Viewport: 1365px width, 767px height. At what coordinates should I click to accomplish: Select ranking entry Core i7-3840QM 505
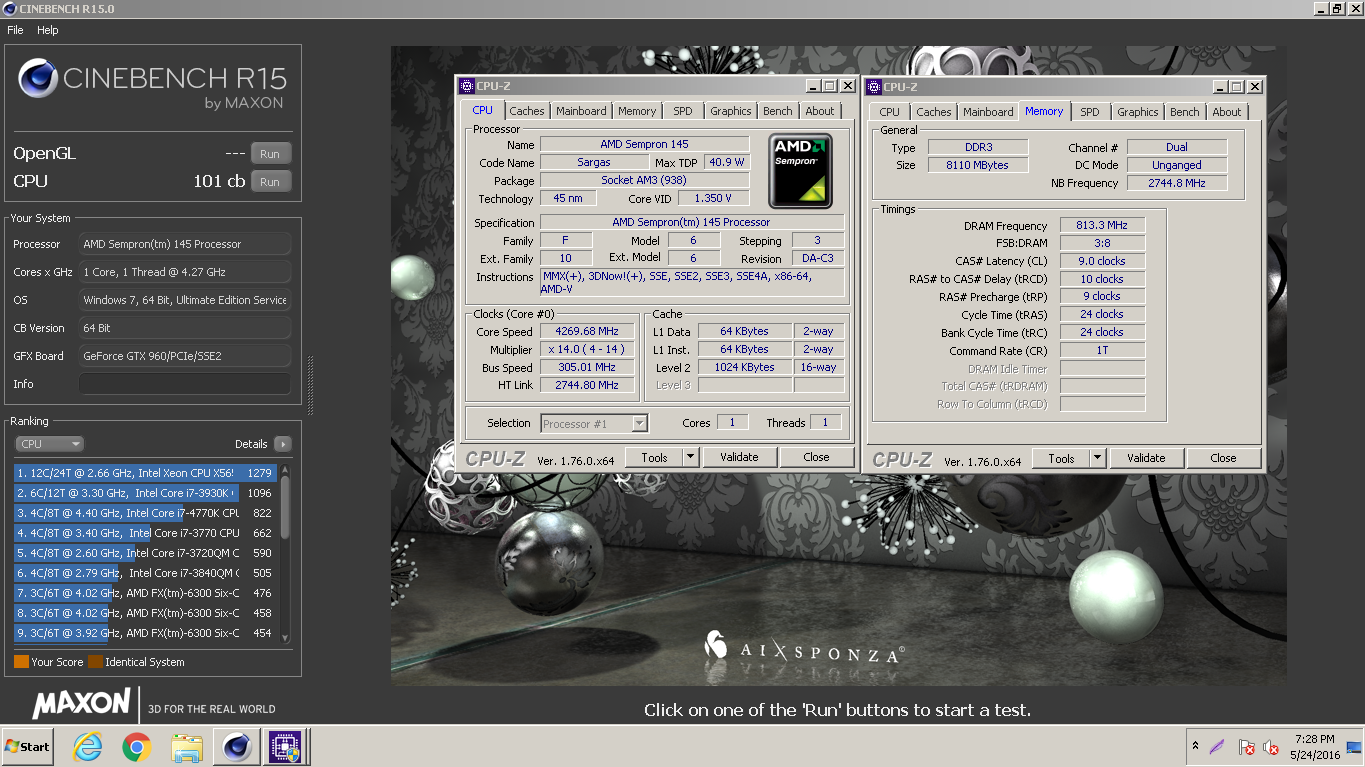click(145, 573)
